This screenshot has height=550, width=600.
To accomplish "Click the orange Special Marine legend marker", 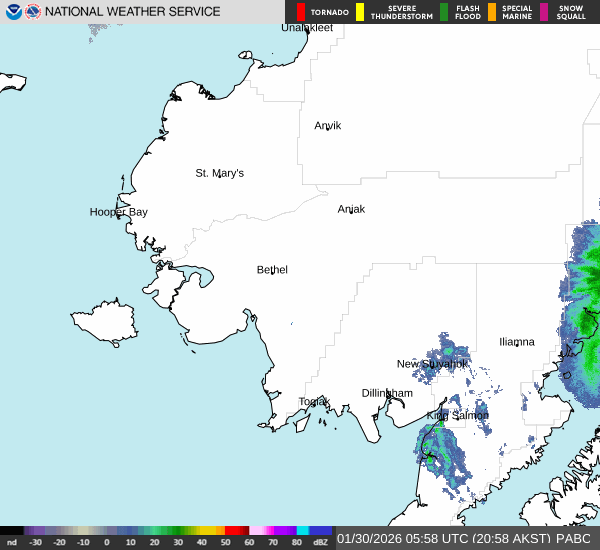I will click(492, 12).
